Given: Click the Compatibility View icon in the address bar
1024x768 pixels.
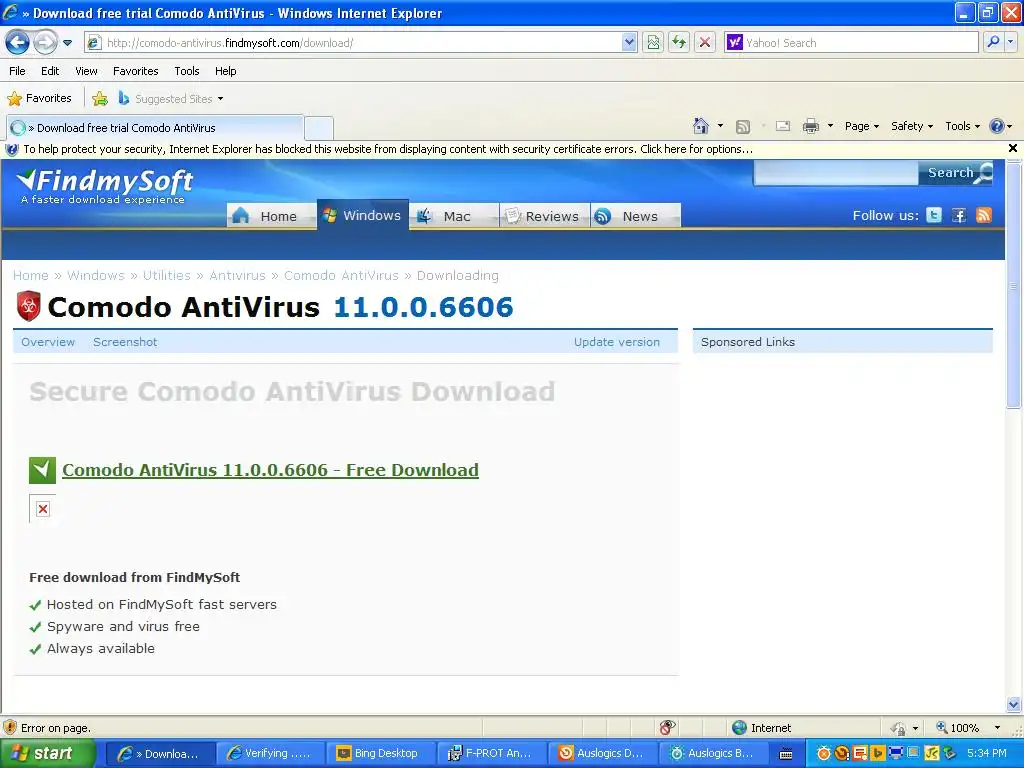Looking at the screenshot, I should (653, 42).
